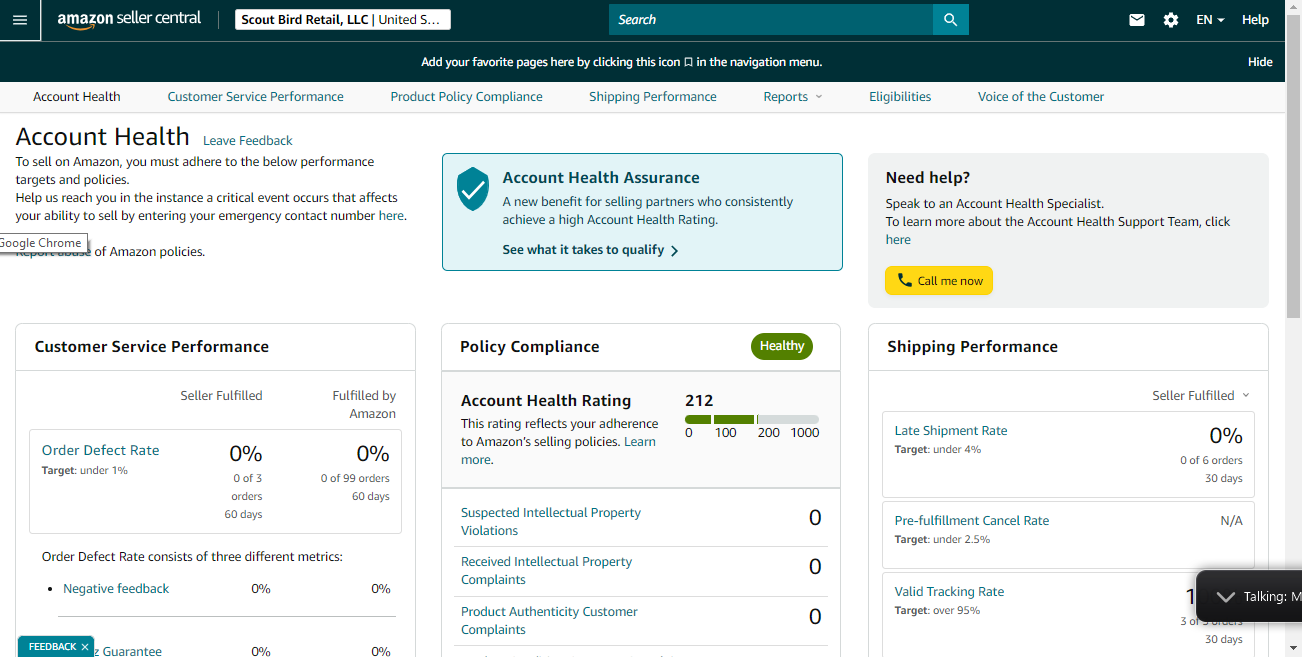1302x657 pixels.
Task: Click See what it takes to qualify
Action: click(x=591, y=250)
